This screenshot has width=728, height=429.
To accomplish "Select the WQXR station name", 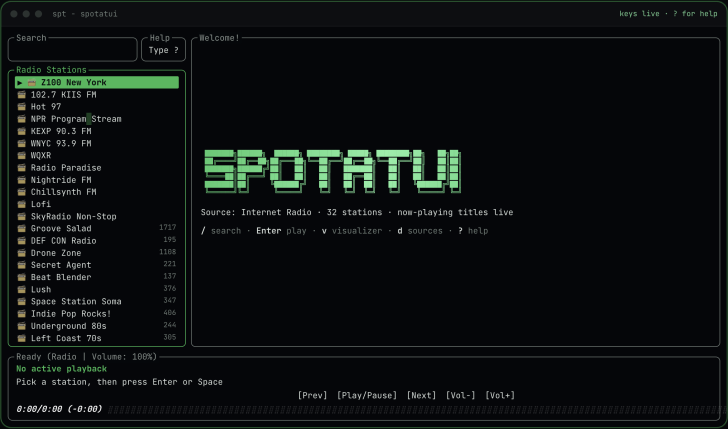I will tap(41, 156).
